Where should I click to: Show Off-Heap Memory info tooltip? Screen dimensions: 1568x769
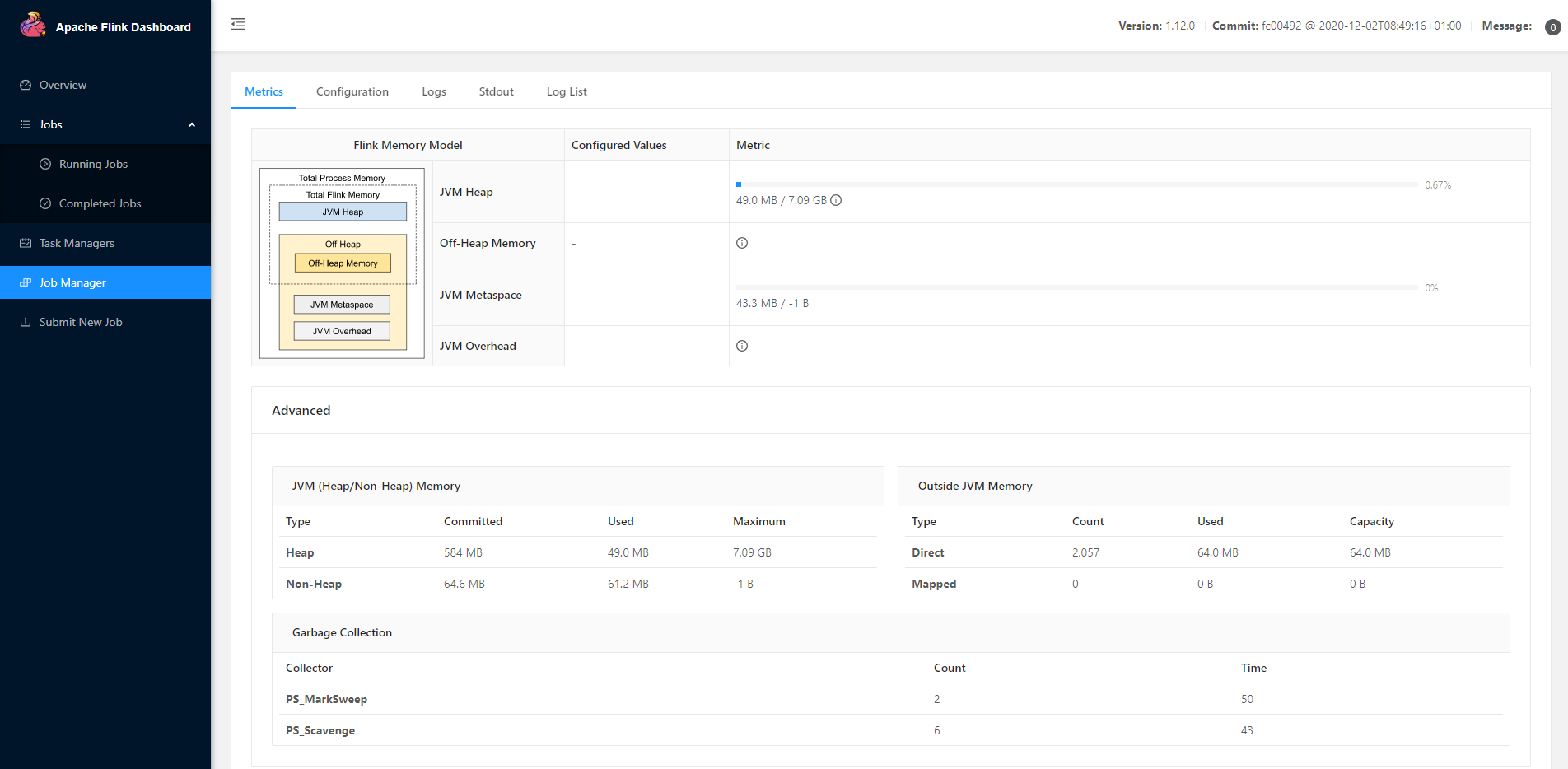coord(741,243)
